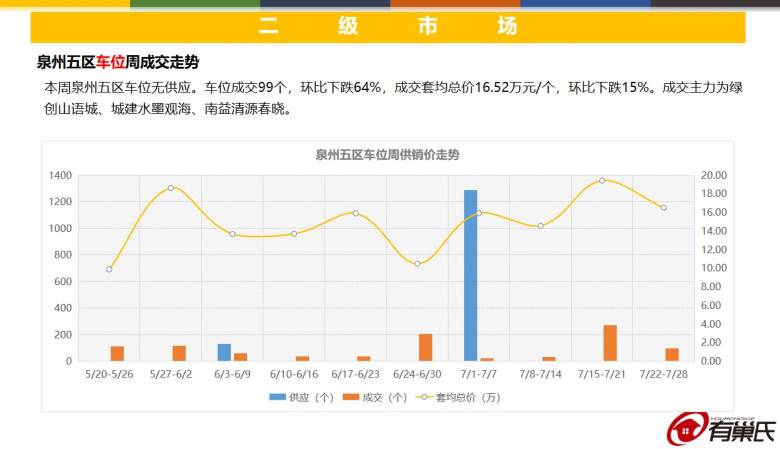Screen dimensions: 780x449
Task: Pick the price line point at 6/3-6/9
Action: (x=232, y=234)
